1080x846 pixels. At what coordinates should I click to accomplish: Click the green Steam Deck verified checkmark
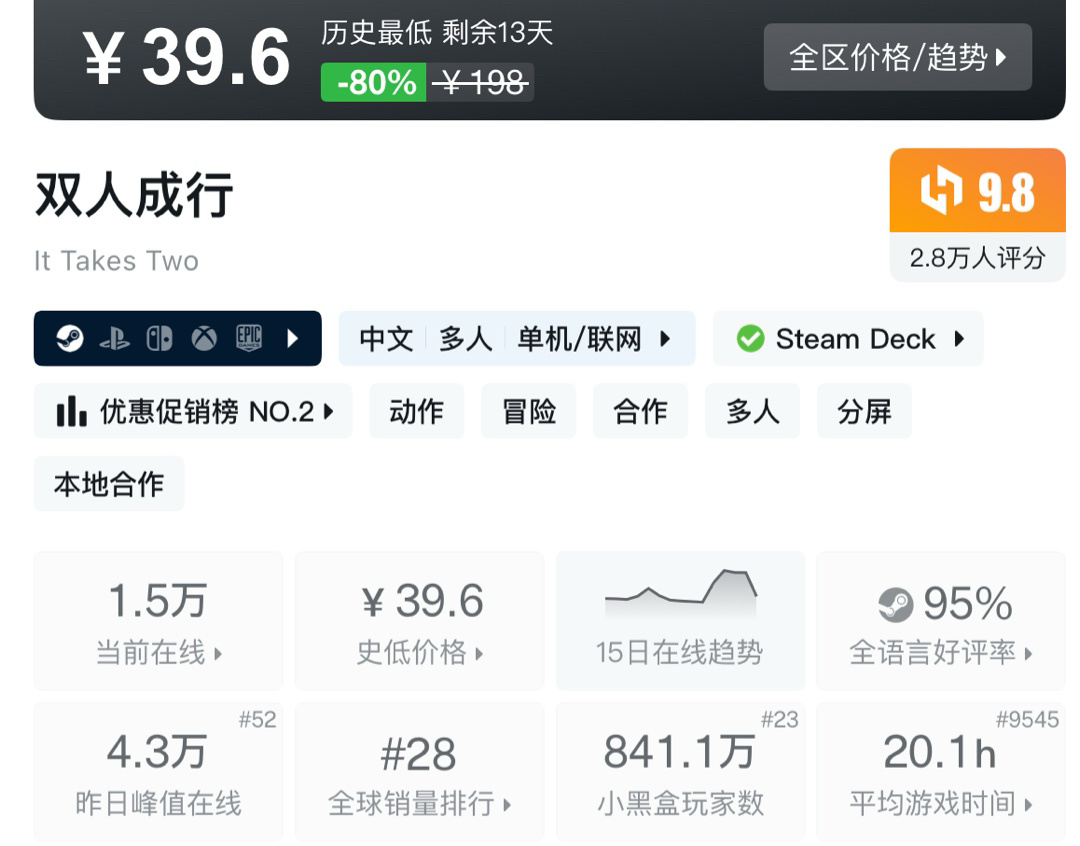pos(750,339)
